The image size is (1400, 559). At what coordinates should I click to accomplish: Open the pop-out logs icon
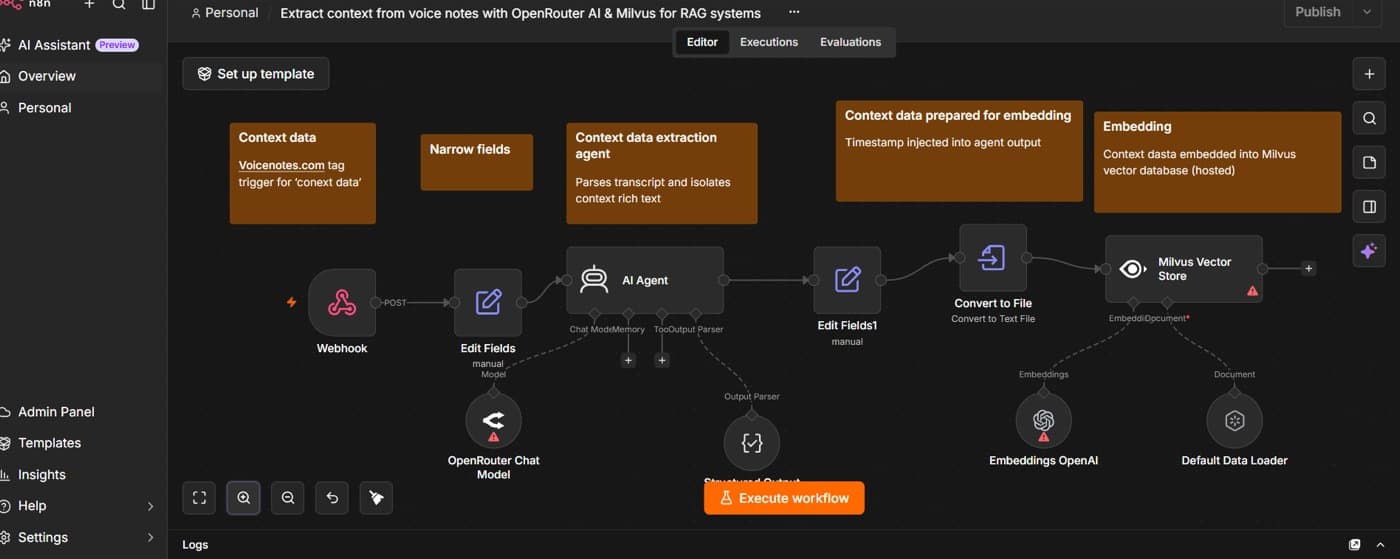[x=1354, y=545]
